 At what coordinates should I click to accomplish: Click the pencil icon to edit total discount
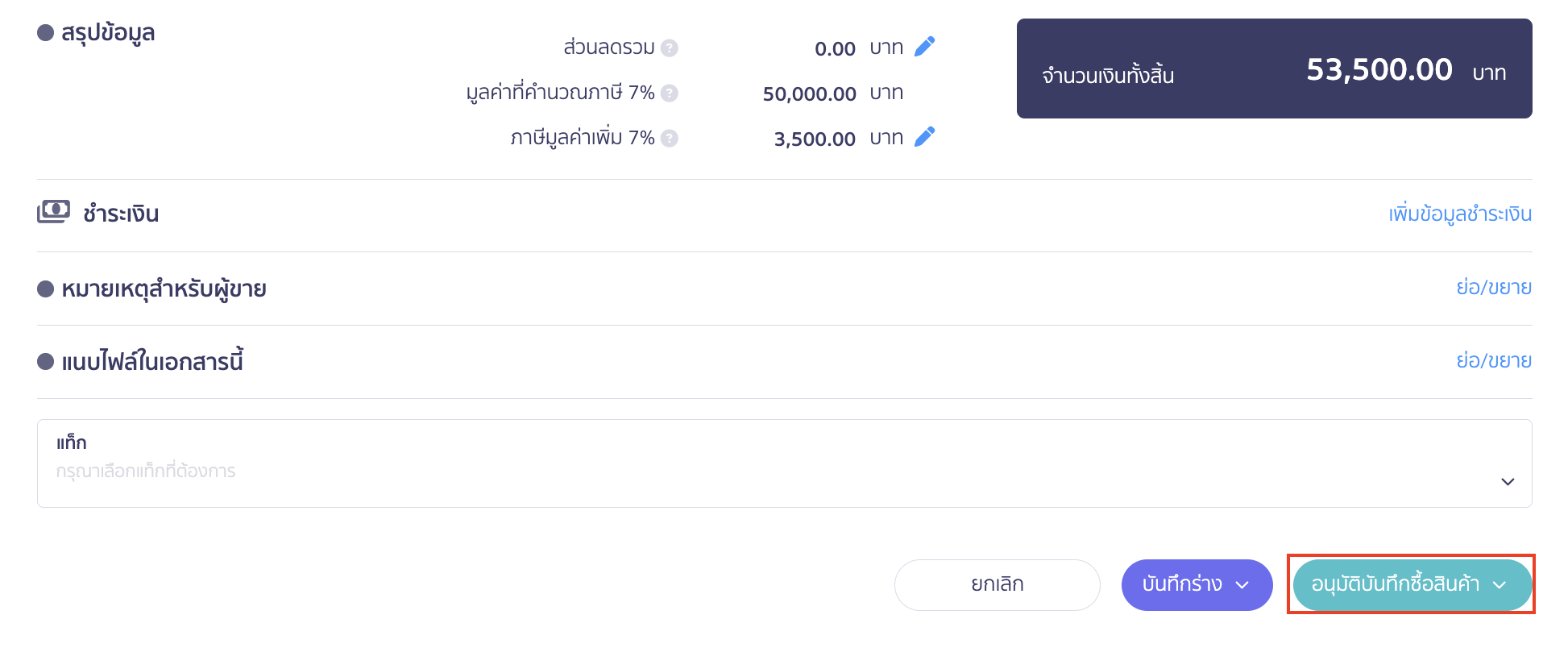(925, 47)
